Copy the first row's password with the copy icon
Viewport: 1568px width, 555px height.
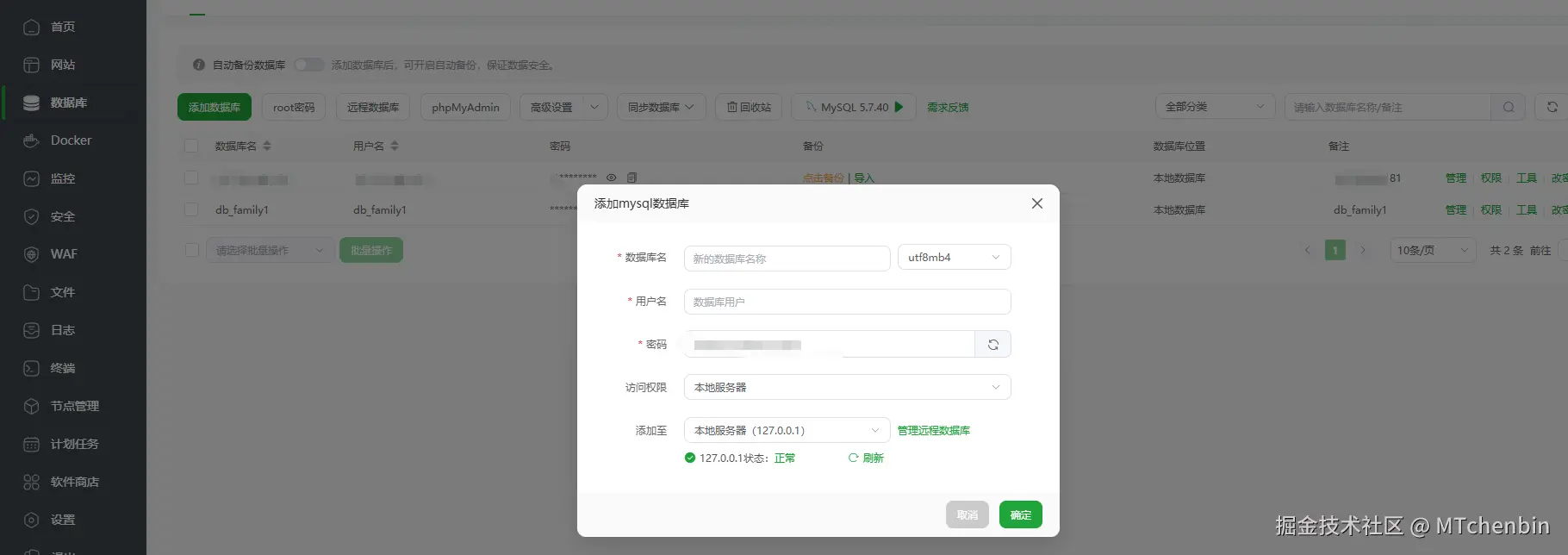(x=632, y=178)
